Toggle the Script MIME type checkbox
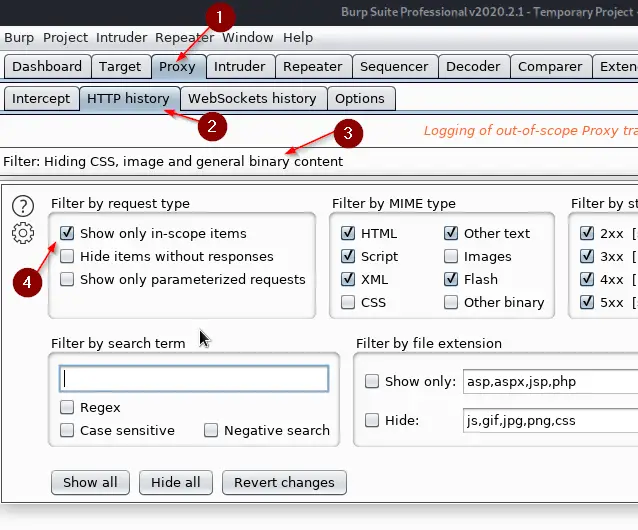638x530 pixels. 348,256
